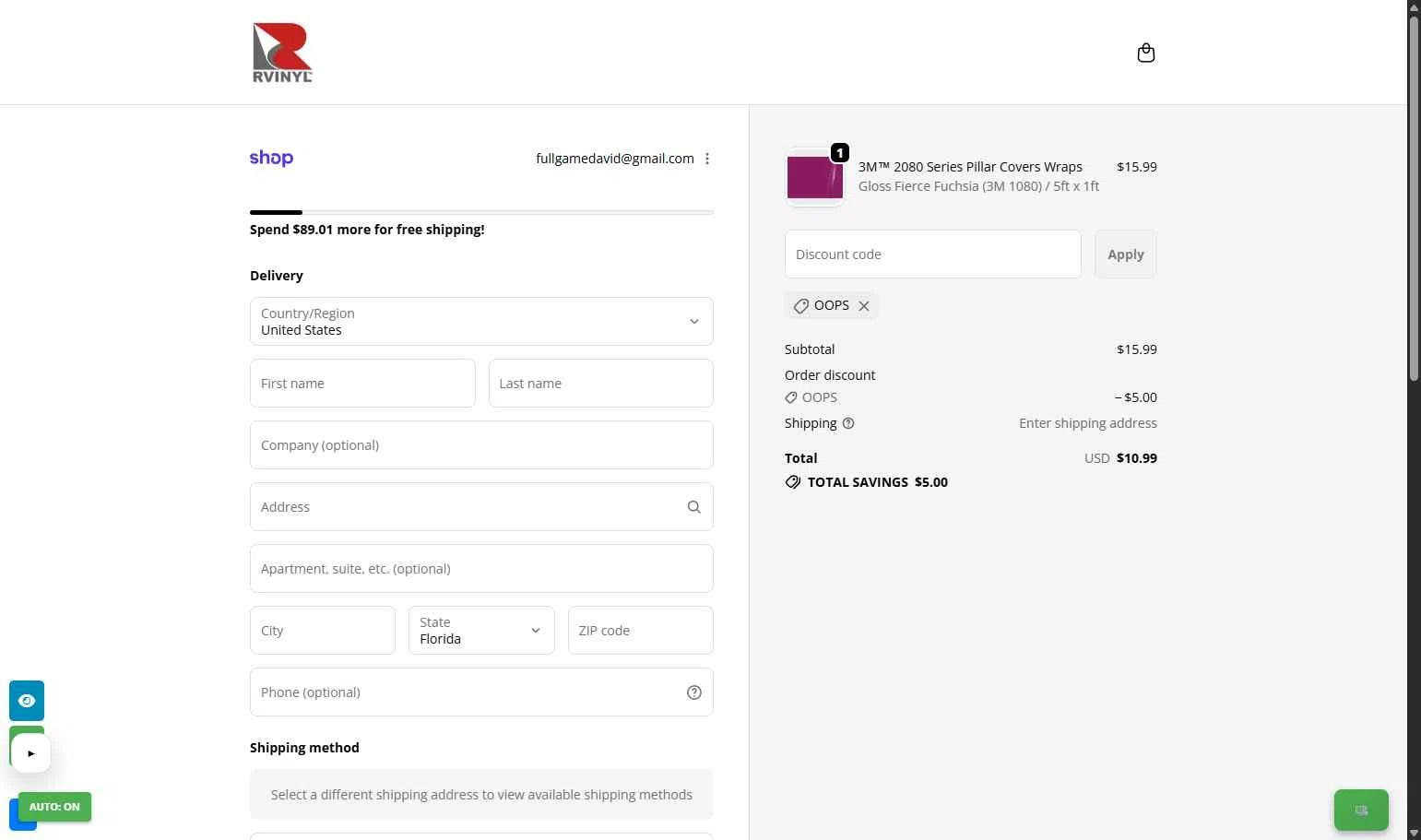
Task: Toggle the AUTO: ON button
Action: coord(54,807)
